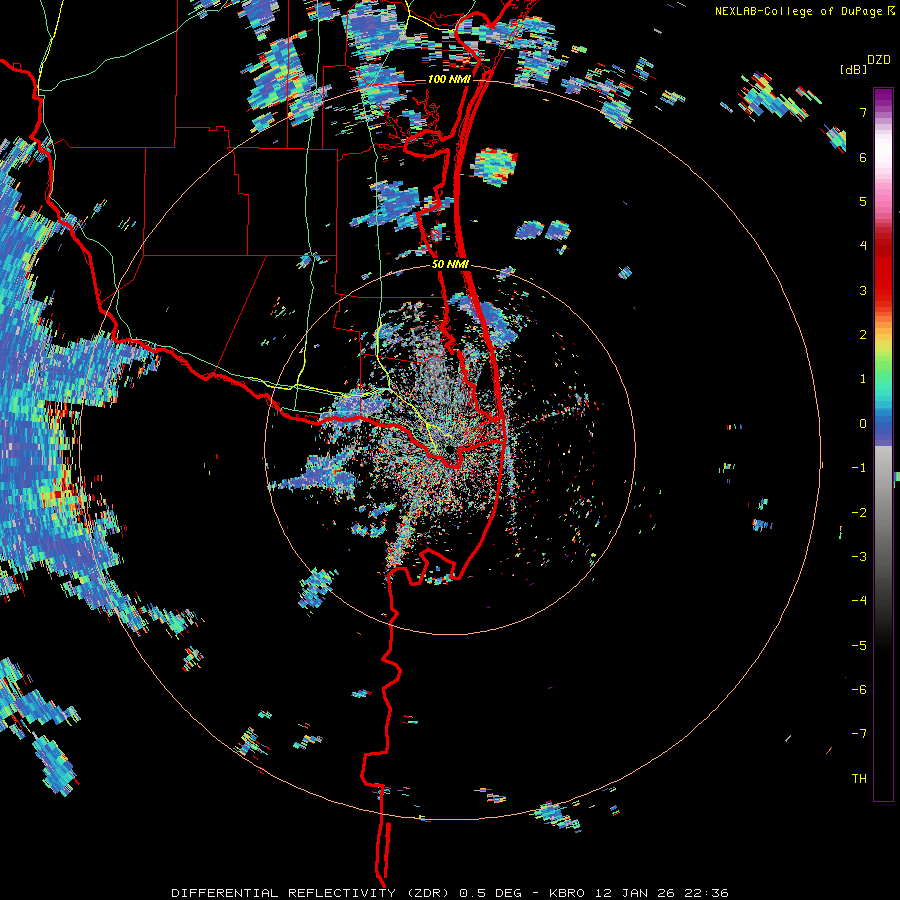Select the 7 value on the scale
This screenshot has height=900, width=900.
click(x=863, y=112)
